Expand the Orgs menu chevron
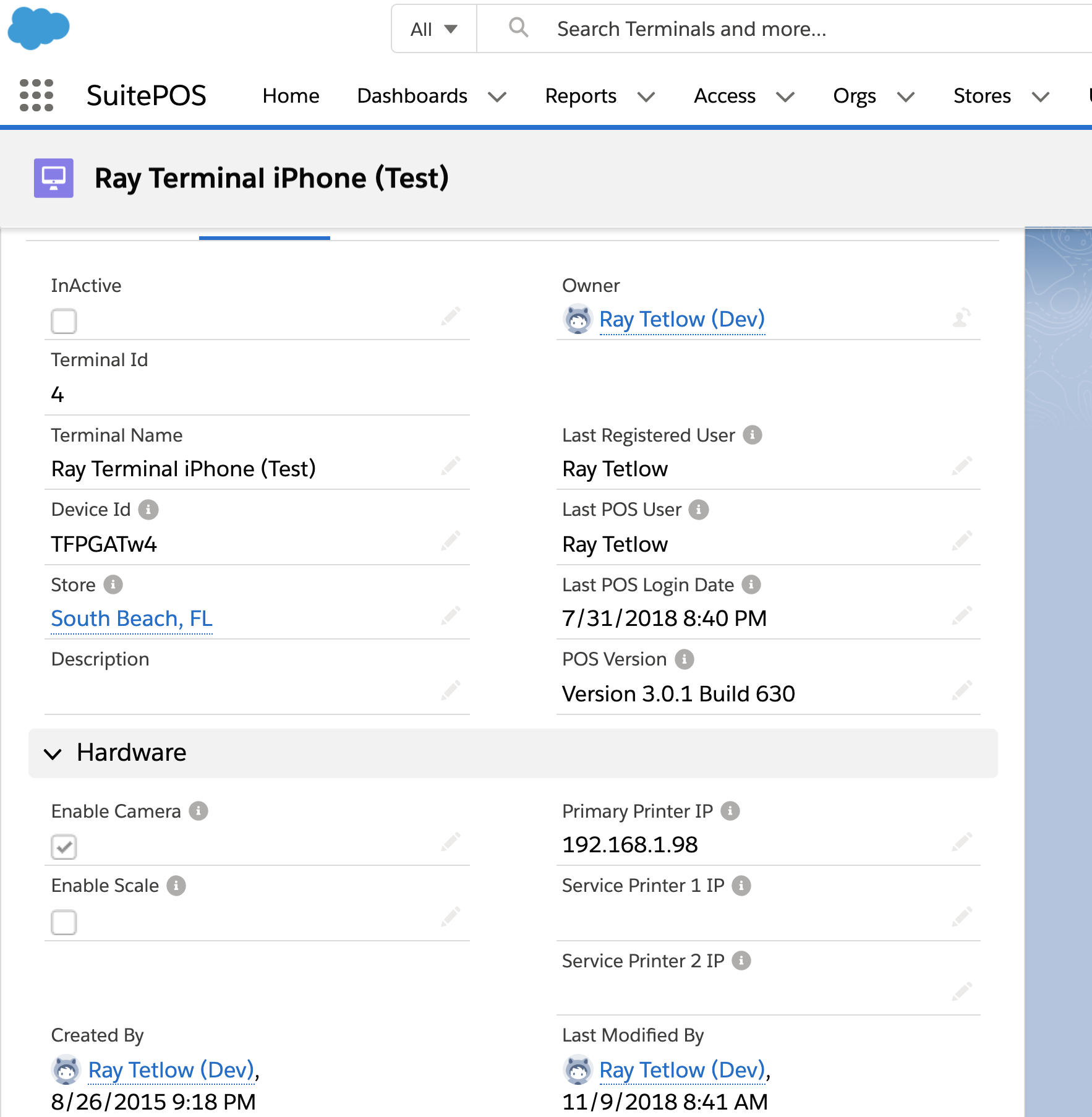The width and height of the screenshot is (1092, 1117). (x=906, y=96)
